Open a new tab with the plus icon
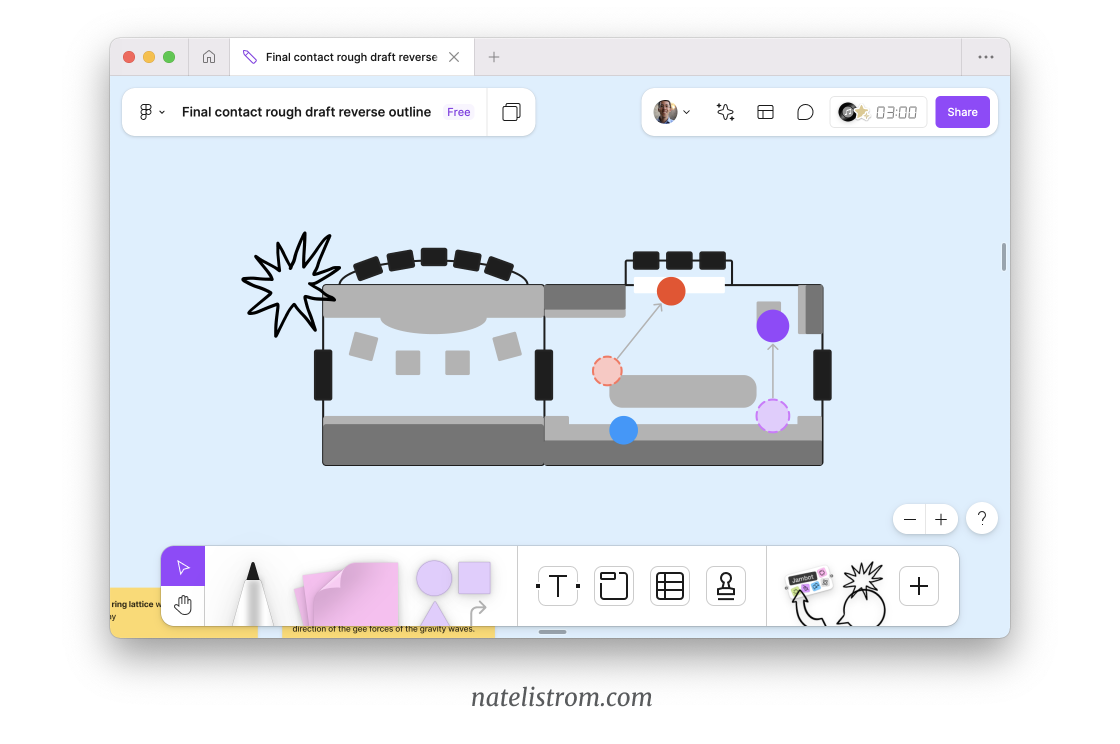 pyautogui.click(x=494, y=57)
